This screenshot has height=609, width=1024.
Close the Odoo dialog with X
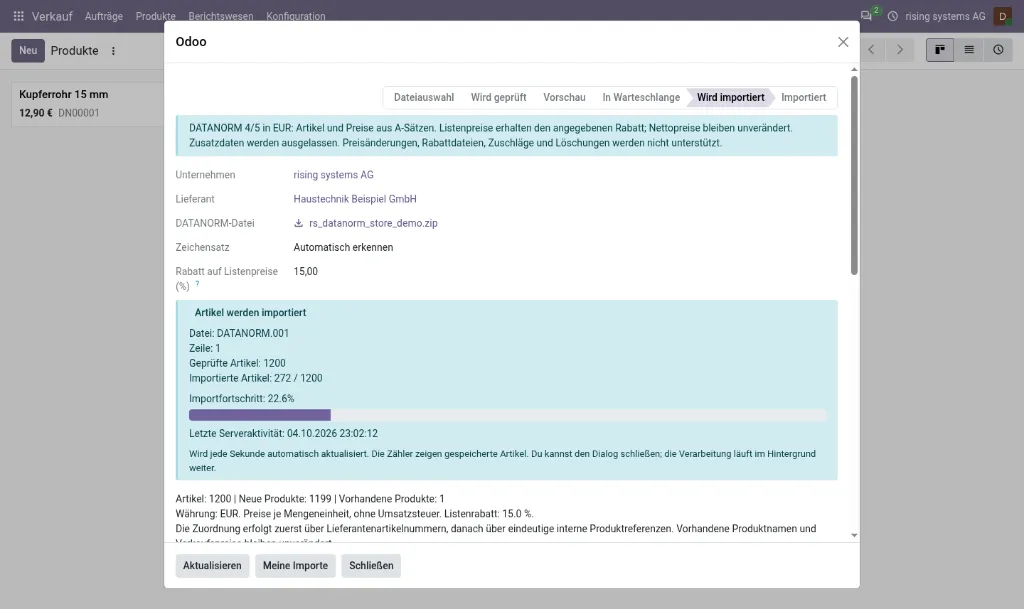[x=843, y=42]
